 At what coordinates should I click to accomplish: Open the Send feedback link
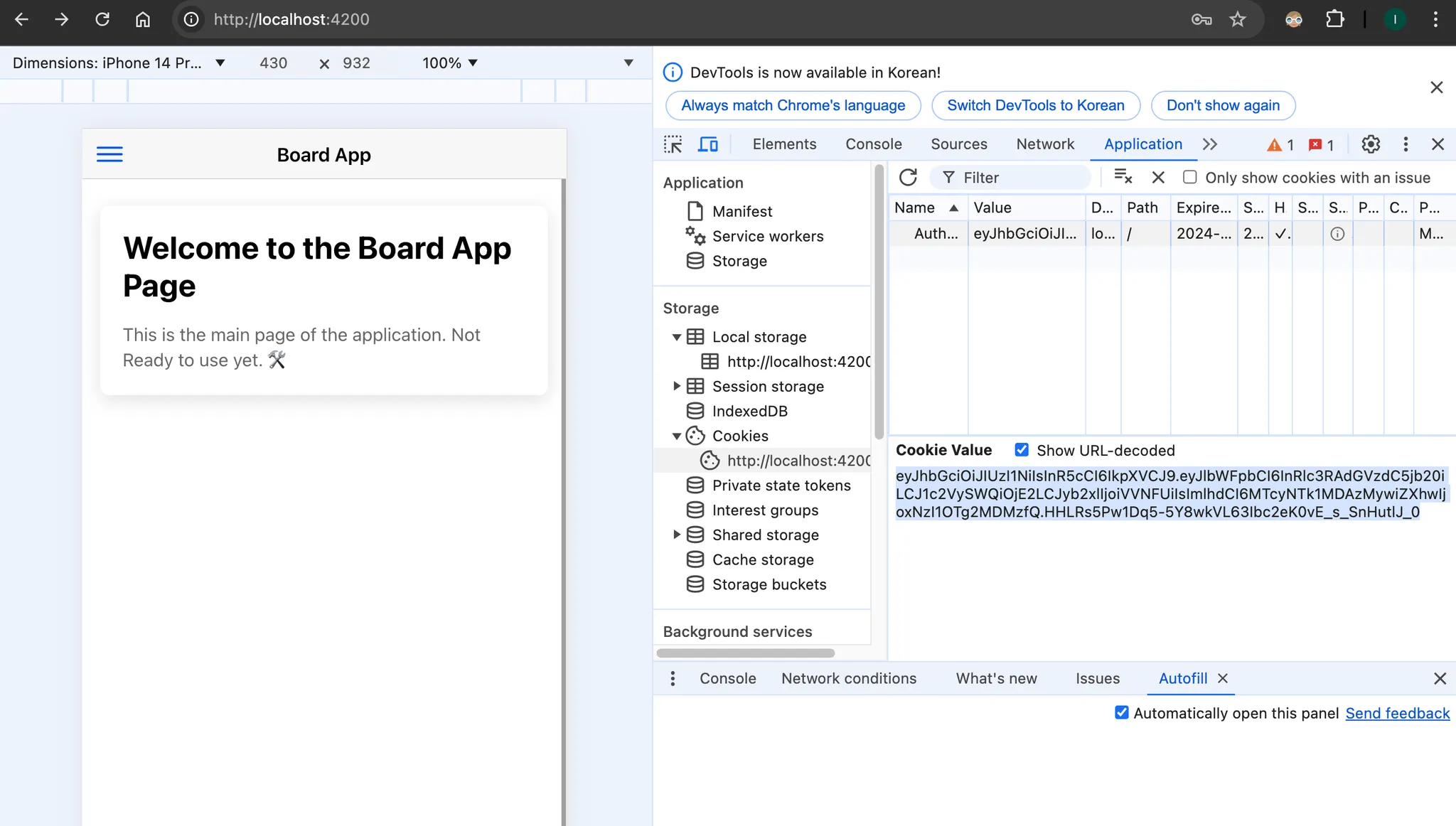click(x=1397, y=713)
